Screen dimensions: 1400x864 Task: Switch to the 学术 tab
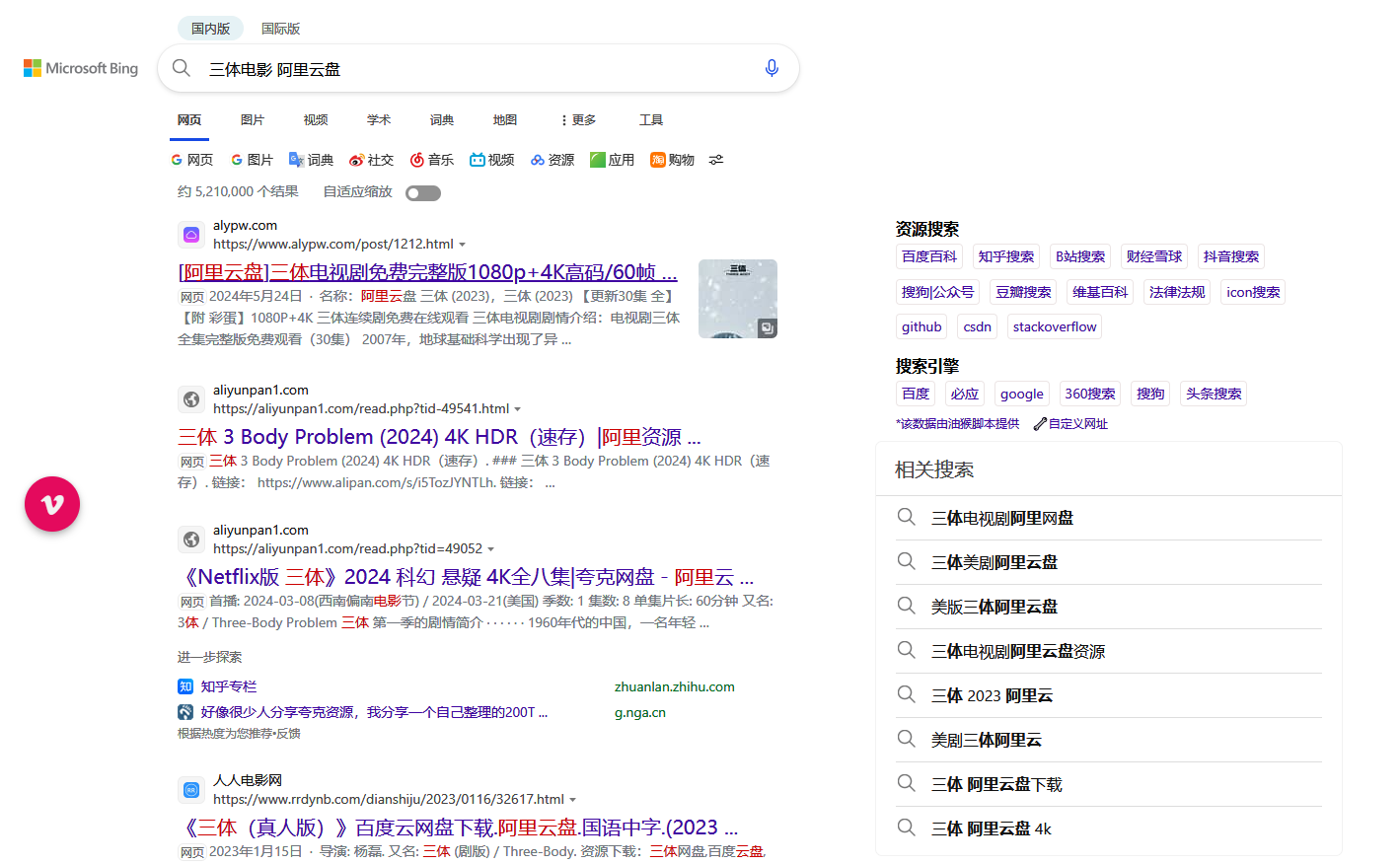(379, 120)
